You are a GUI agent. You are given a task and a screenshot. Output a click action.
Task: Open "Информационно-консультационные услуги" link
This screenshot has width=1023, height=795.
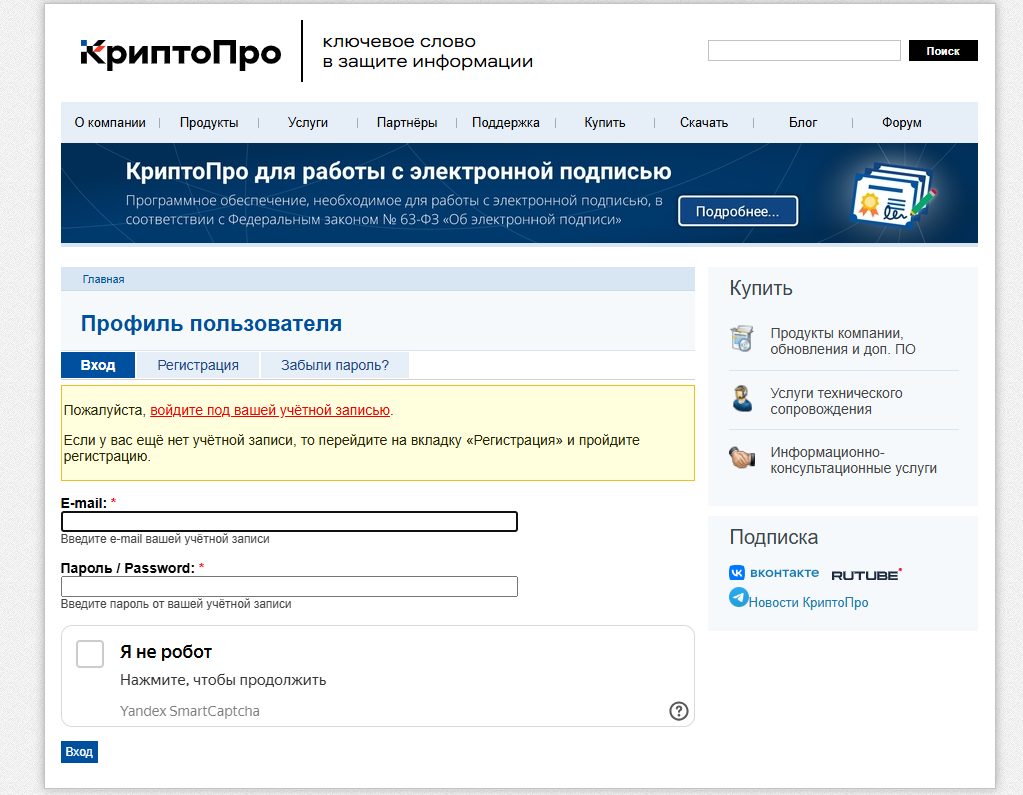pyautogui.click(x=853, y=460)
